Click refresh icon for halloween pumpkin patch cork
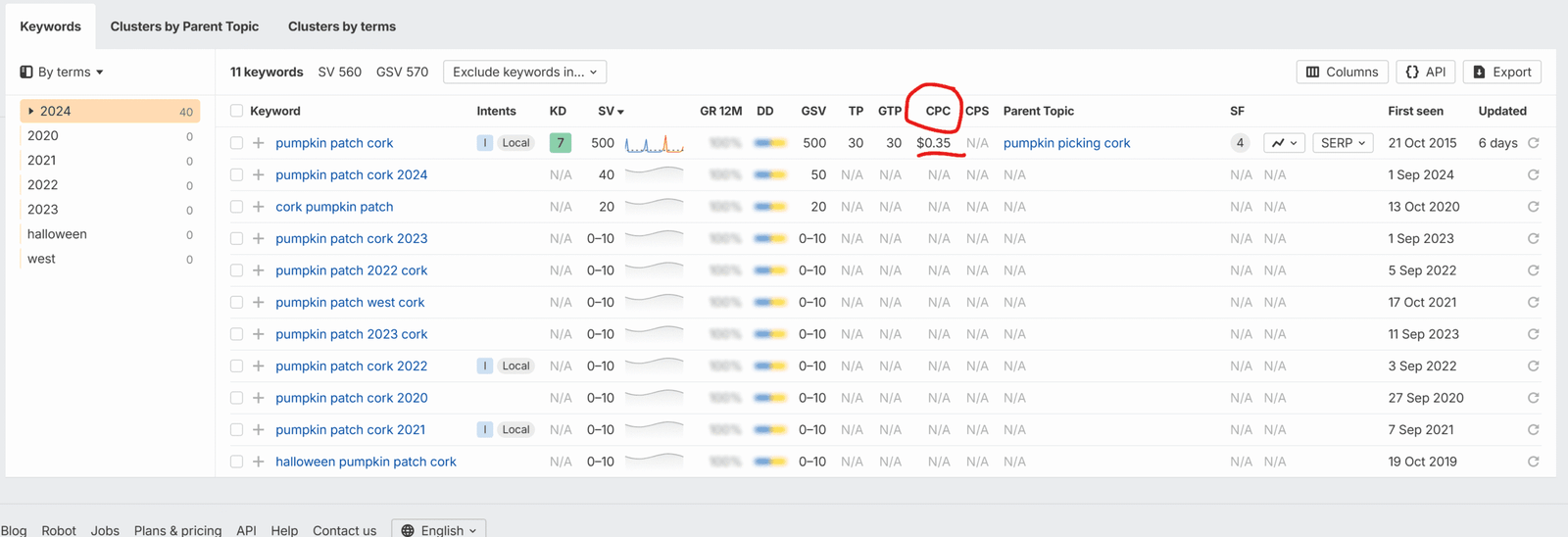The width and height of the screenshot is (1568, 537). [x=1533, y=462]
